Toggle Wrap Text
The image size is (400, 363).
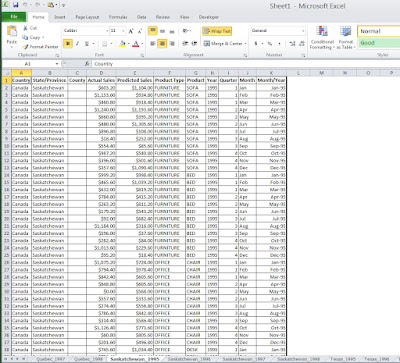[217, 31]
